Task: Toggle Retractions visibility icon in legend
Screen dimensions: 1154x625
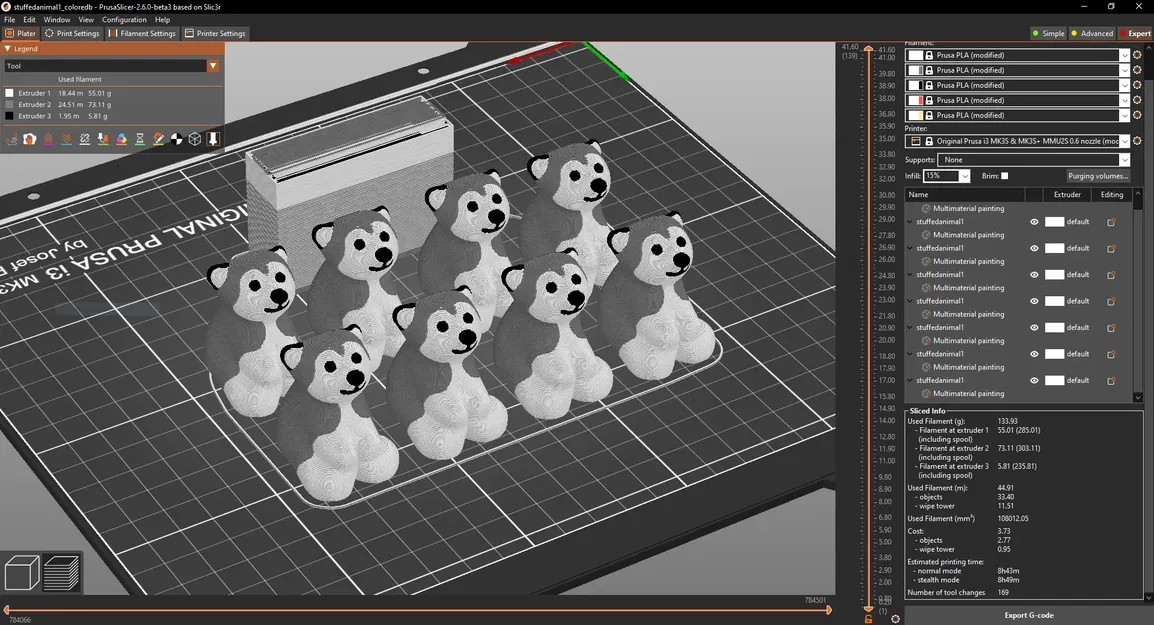Action: tap(48, 138)
